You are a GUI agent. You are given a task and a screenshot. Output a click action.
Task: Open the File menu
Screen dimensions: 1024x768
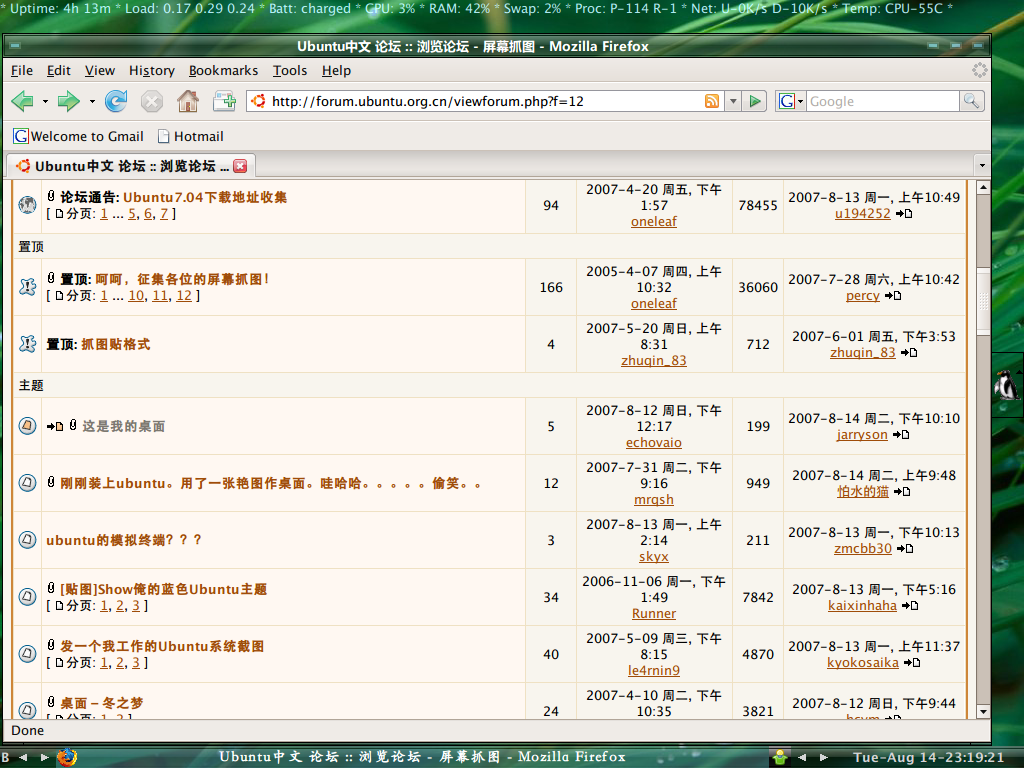(22, 71)
